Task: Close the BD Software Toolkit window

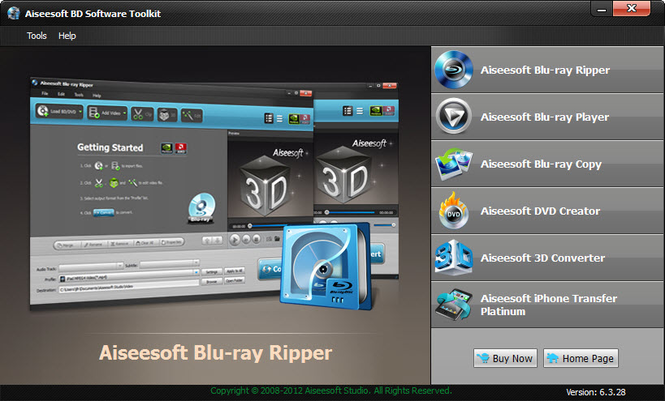Action: [631, 8]
